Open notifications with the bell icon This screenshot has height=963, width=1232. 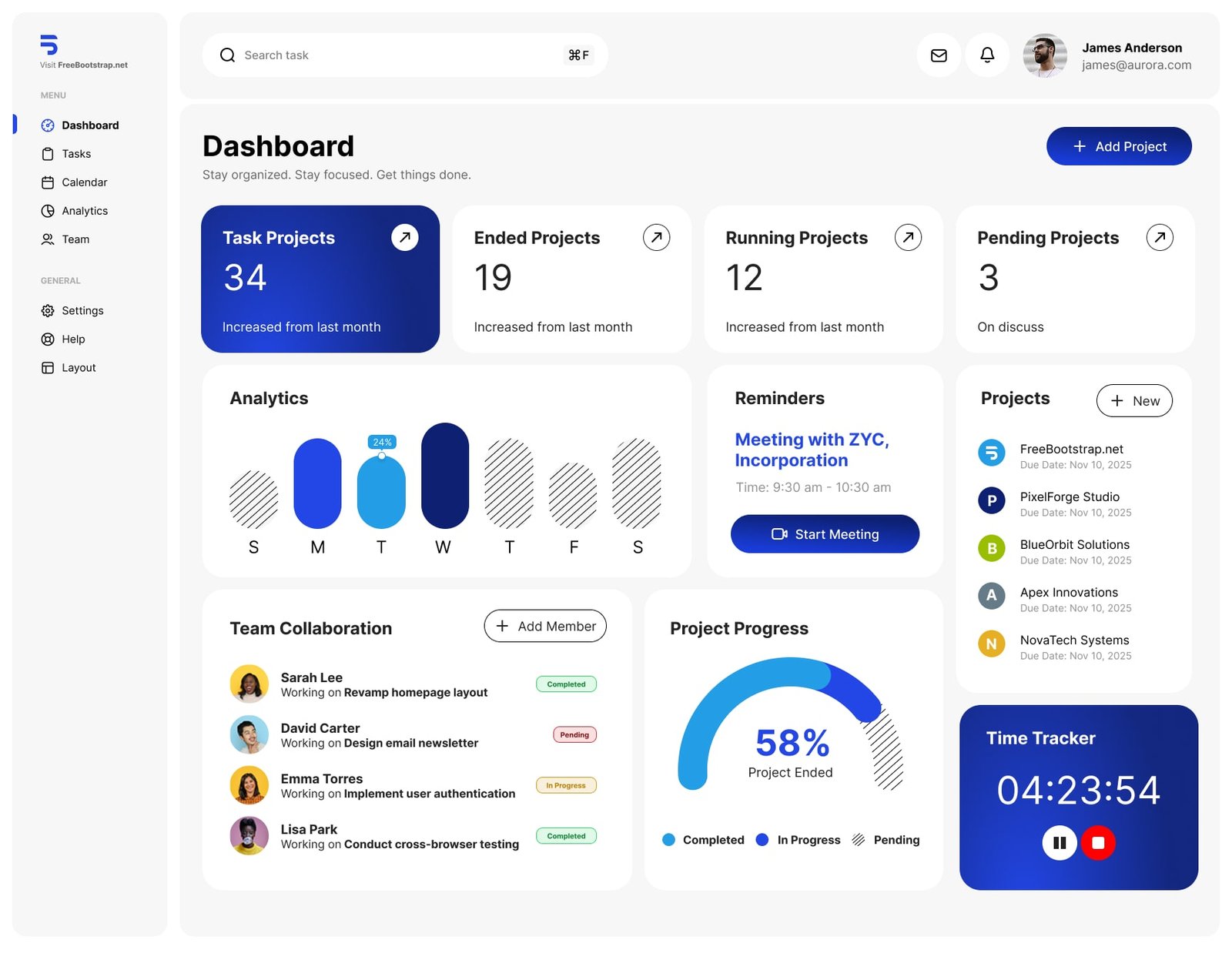986,55
